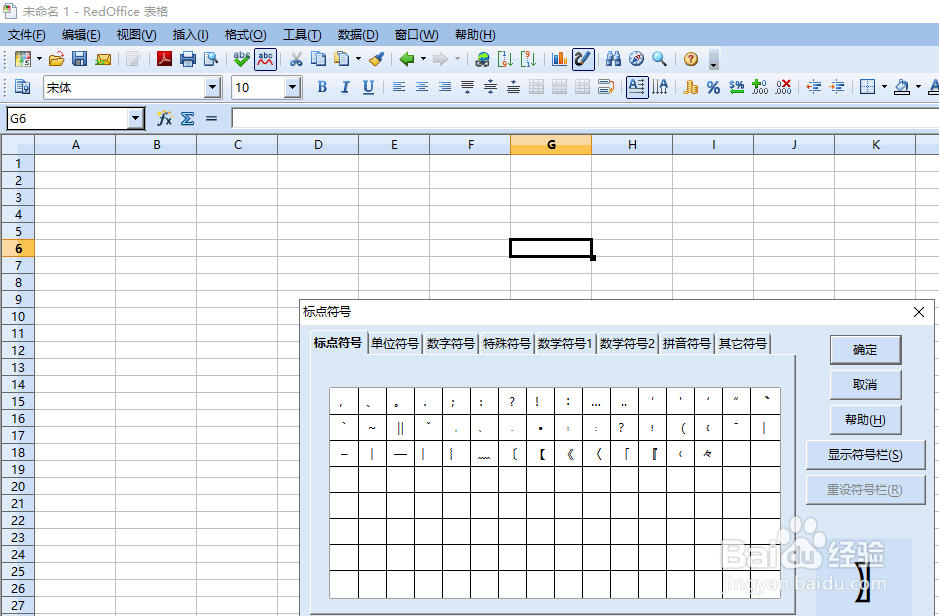Export the spreadsheet as PDF
This screenshot has width=939, height=616.
pyautogui.click(x=163, y=59)
